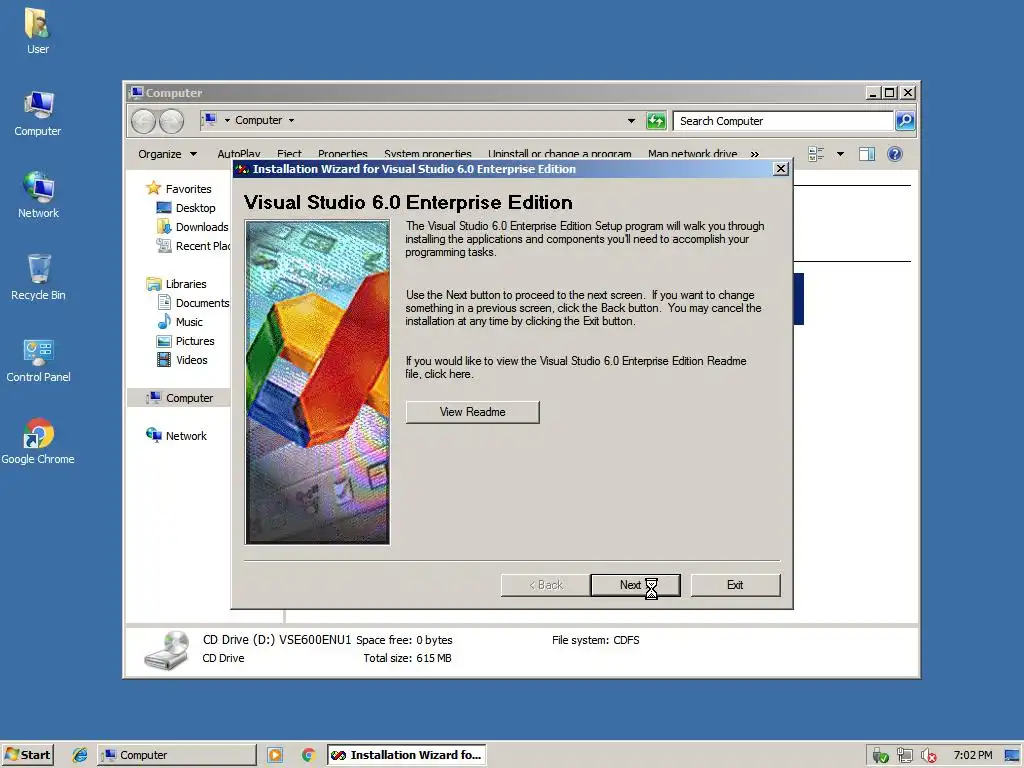Launch the Google Chrome desktop shortcut
The image size is (1024, 768).
pos(38,441)
